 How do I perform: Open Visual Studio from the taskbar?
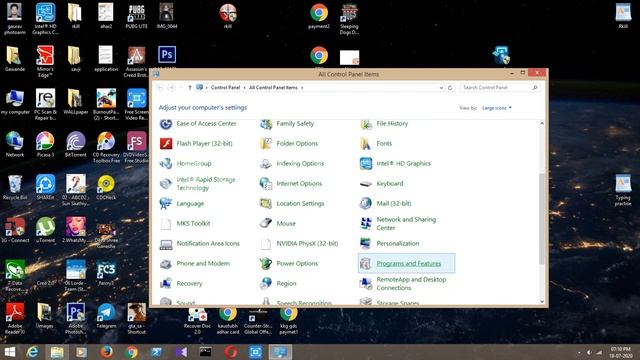click(181, 352)
